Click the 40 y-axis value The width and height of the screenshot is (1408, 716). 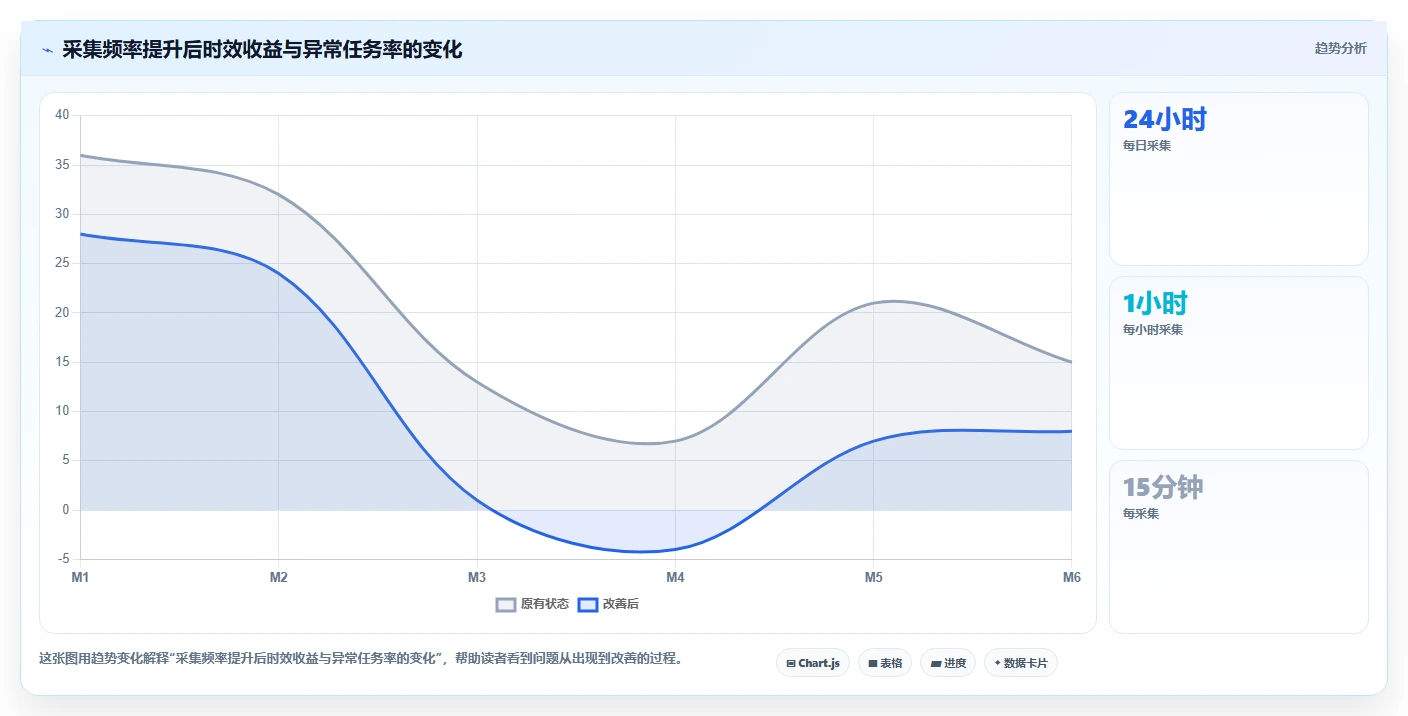point(62,115)
